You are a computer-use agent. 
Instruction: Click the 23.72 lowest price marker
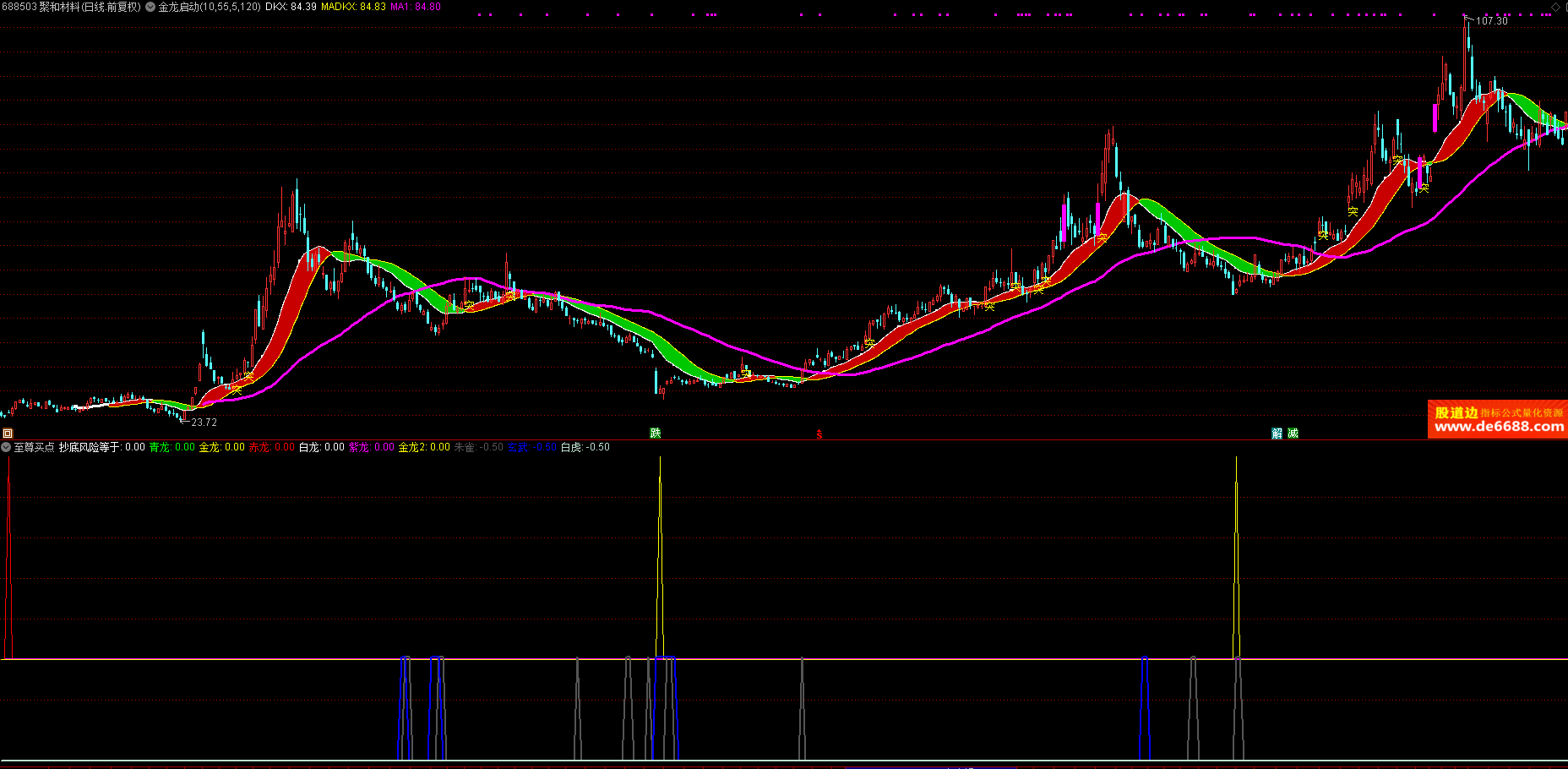coord(204,423)
